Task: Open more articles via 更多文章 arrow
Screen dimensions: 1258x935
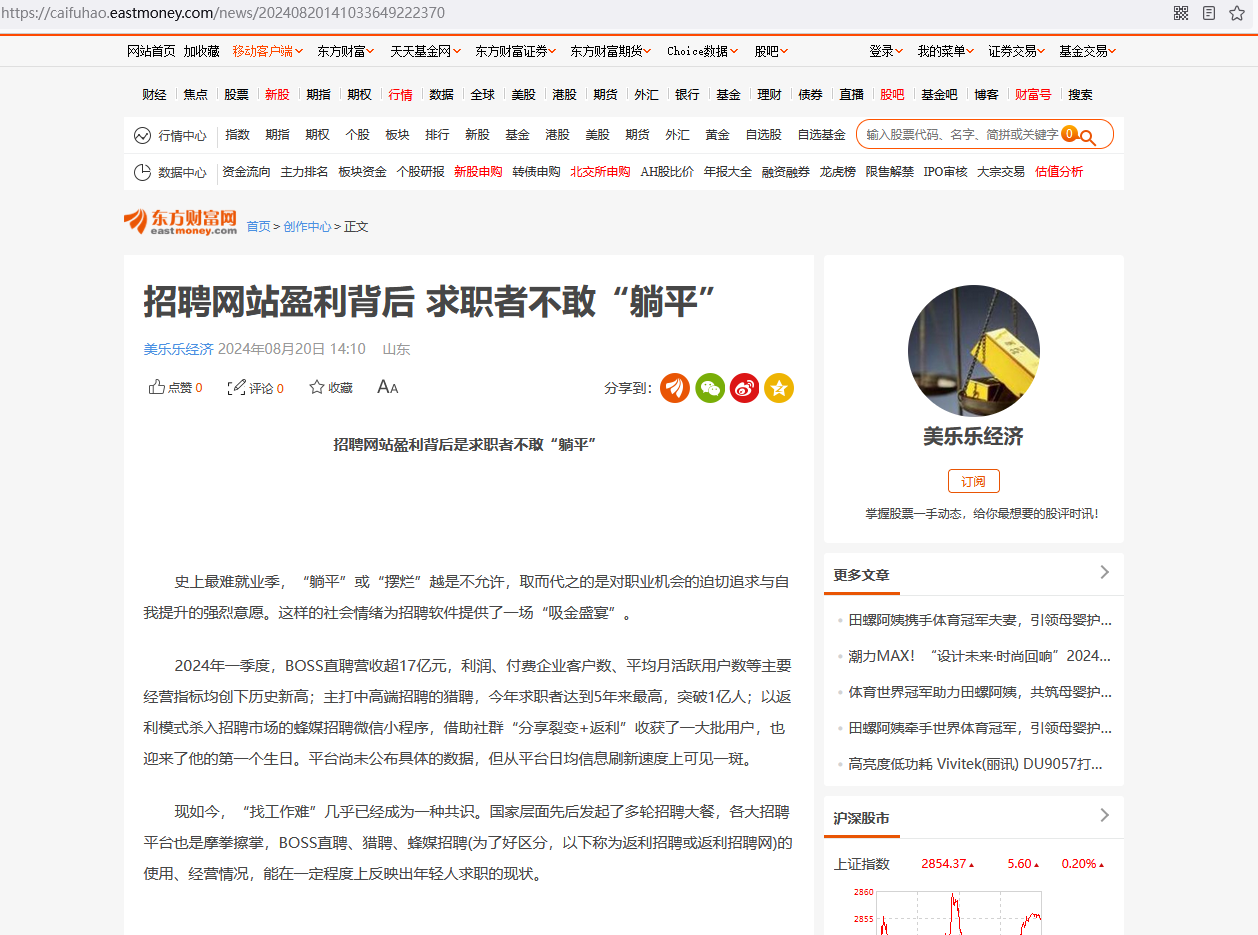Action: point(1104,572)
